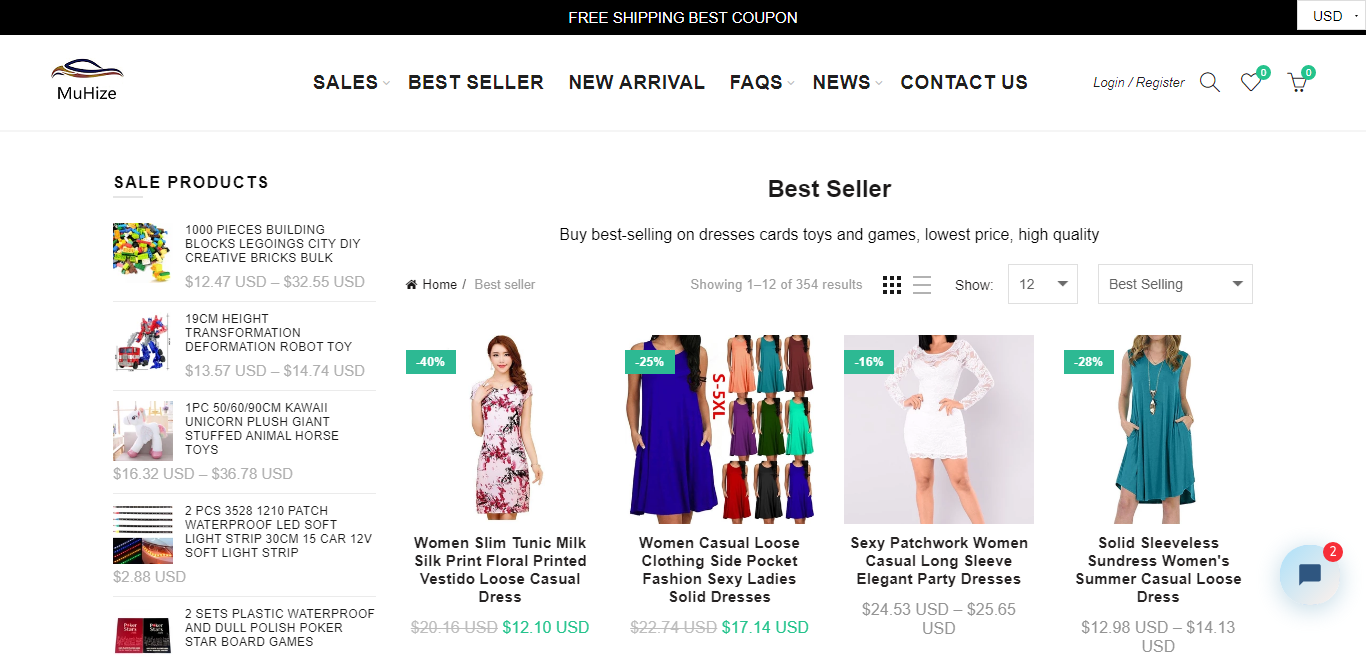The image size is (1366, 657).
Task: Open Solid Sleeveless Sundress title
Action: point(1158,570)
